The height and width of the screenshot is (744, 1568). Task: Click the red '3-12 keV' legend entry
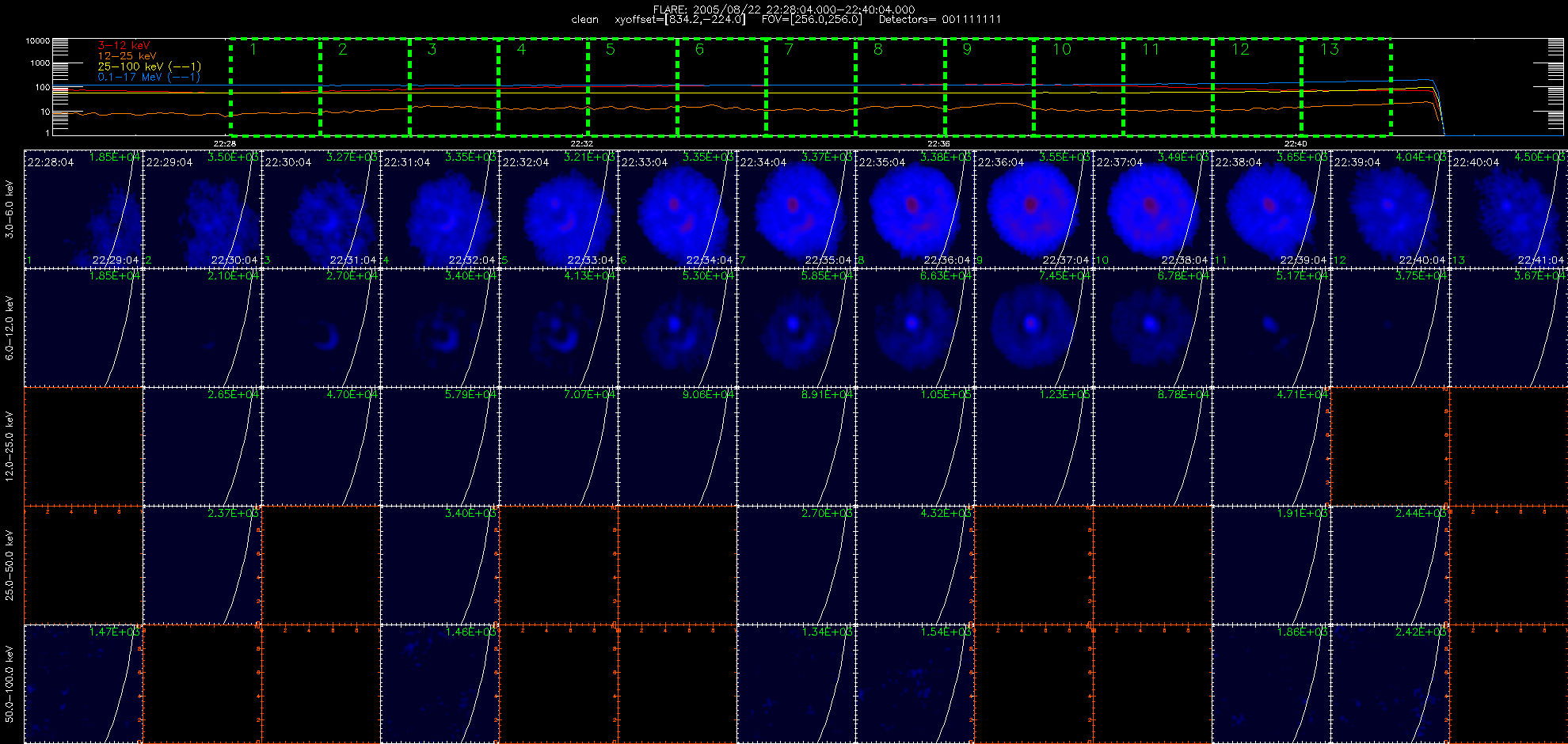pos(124,46)
